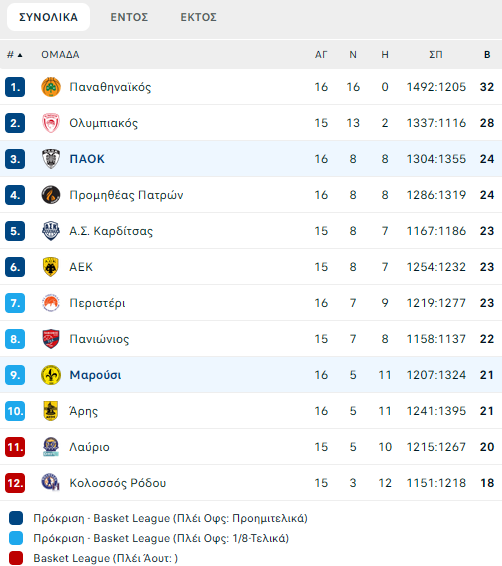Screen dimensions: 502x566
Task: Switch to the ΕΚΤΟΣ tab
Action: [x=198, y=17]
